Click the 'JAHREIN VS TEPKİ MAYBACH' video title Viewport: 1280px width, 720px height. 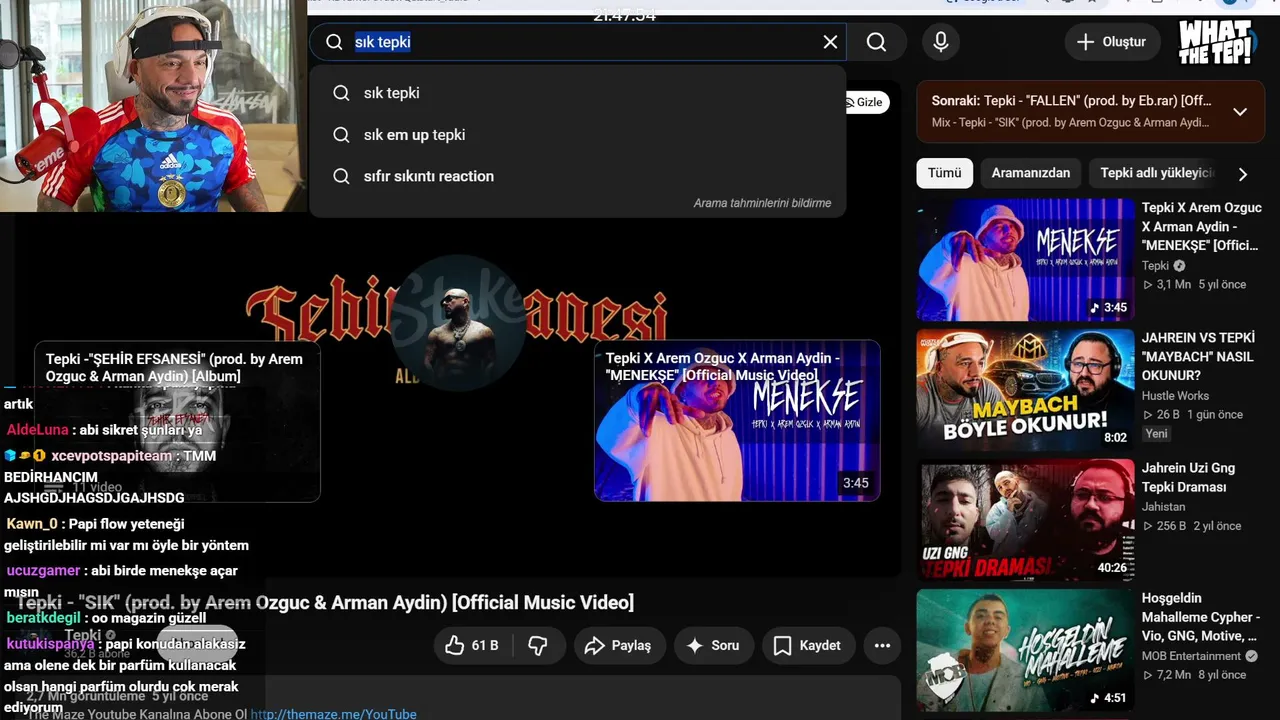point(1198,357)
